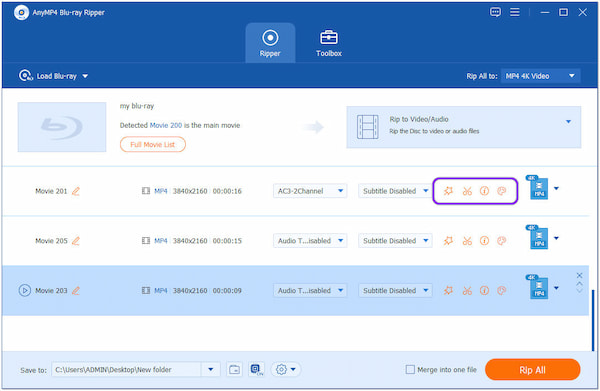Open the hamburger menu in title bar
Screen dimensions: 600x391
click(515, 12)
